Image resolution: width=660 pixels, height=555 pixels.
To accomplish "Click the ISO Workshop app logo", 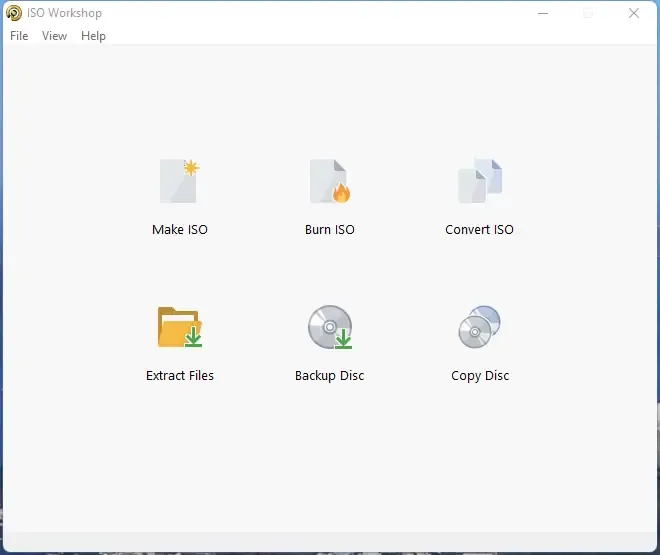I will [x=14, y=13].
